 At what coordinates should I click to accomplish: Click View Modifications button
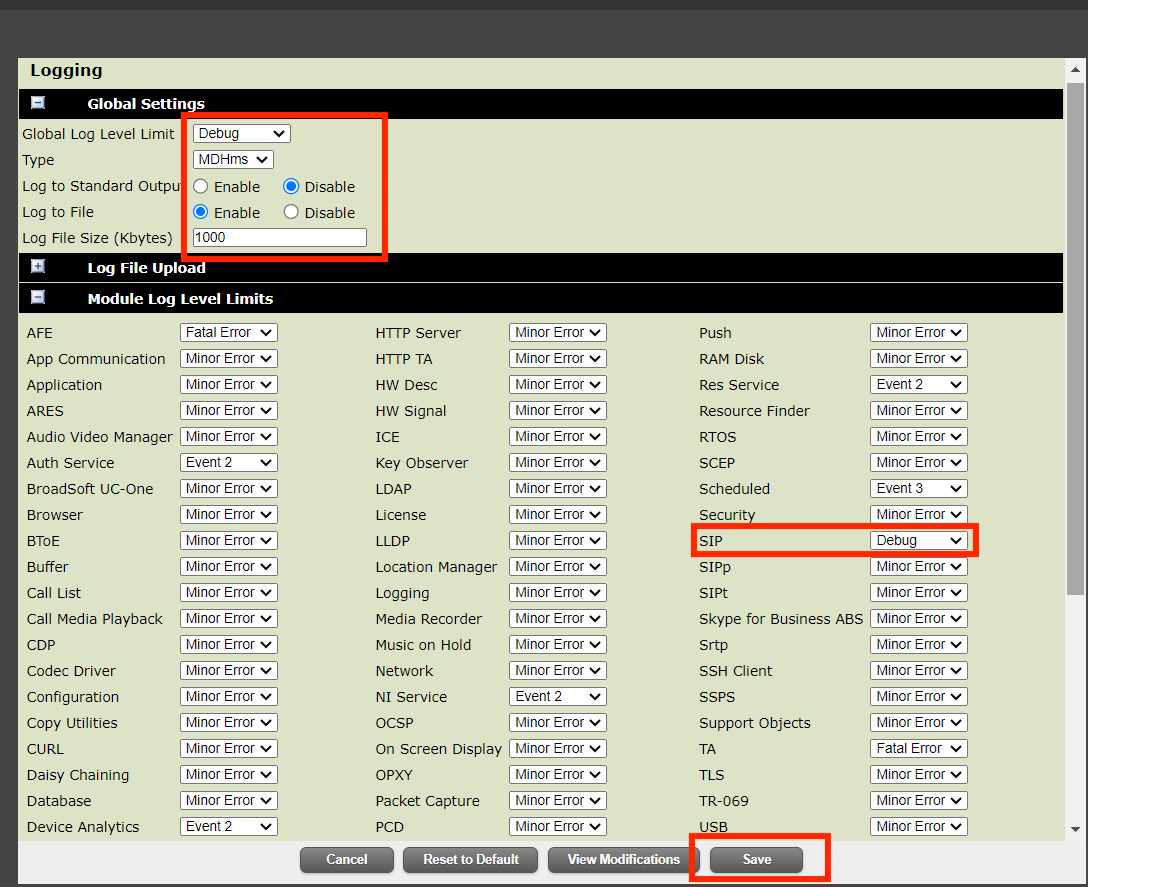(x=623, y=859)
